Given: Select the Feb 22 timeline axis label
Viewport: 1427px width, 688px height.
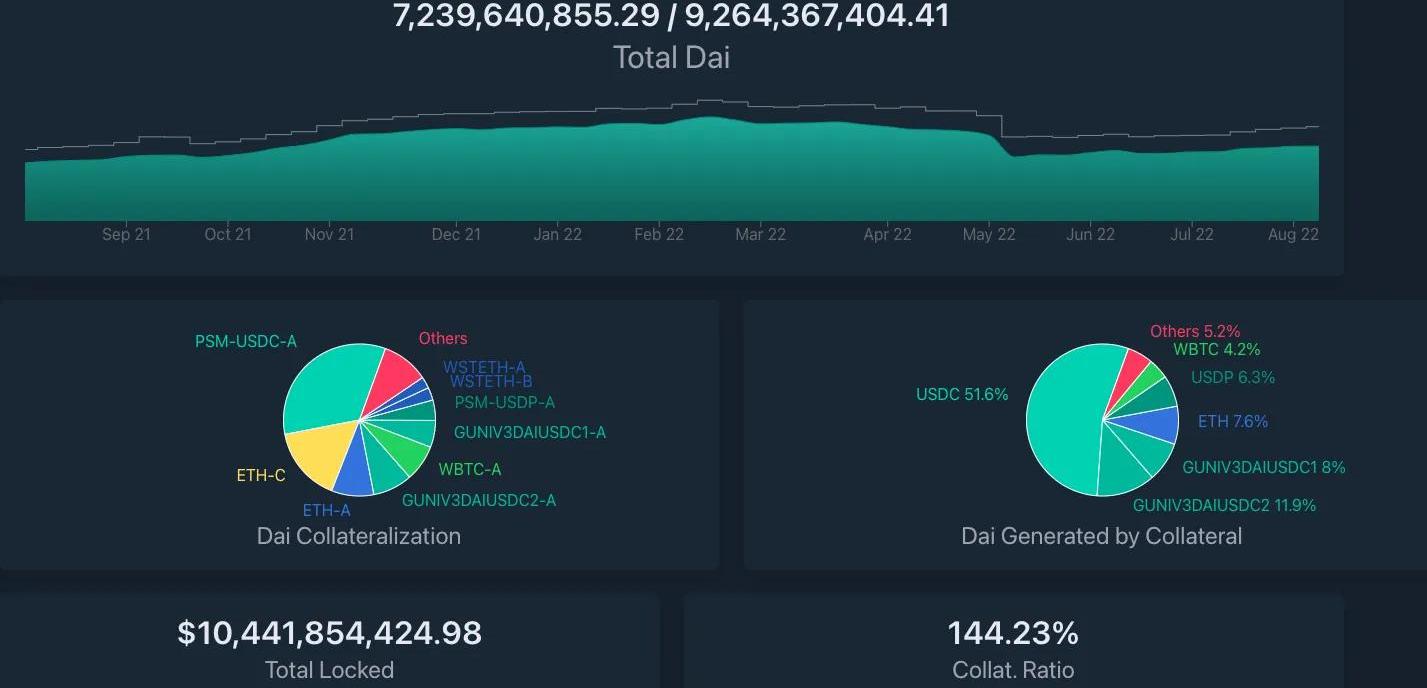Looking at the screenshot, I should click(658, 234).
